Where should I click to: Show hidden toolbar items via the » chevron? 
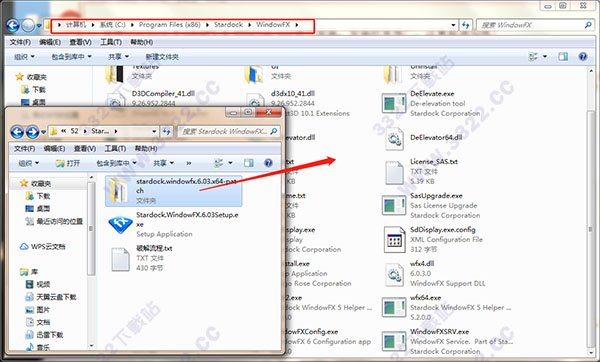point(189,163)
